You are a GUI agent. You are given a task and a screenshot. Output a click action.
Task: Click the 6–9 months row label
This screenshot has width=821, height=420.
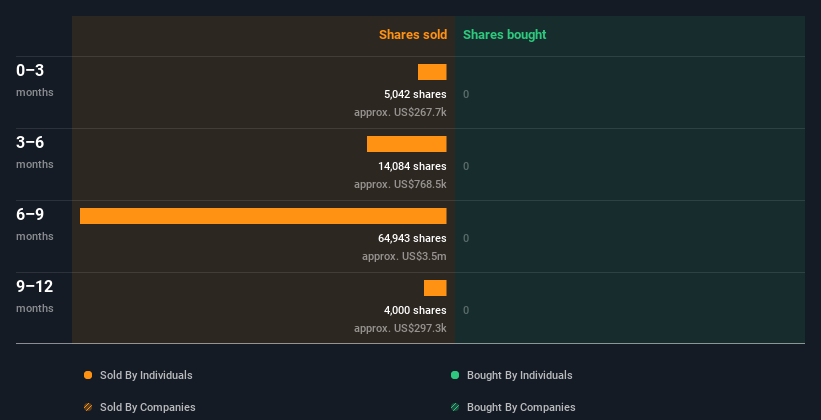tap(35, 224)
